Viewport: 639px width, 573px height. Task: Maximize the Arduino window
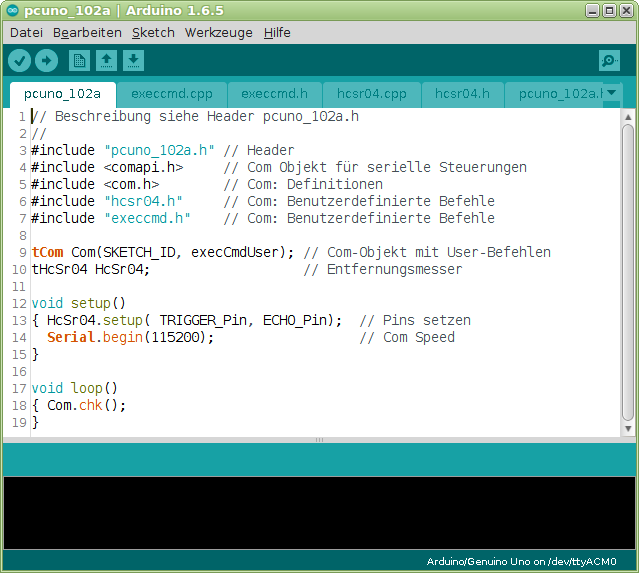pyautogui.click(x=609, y=10)
